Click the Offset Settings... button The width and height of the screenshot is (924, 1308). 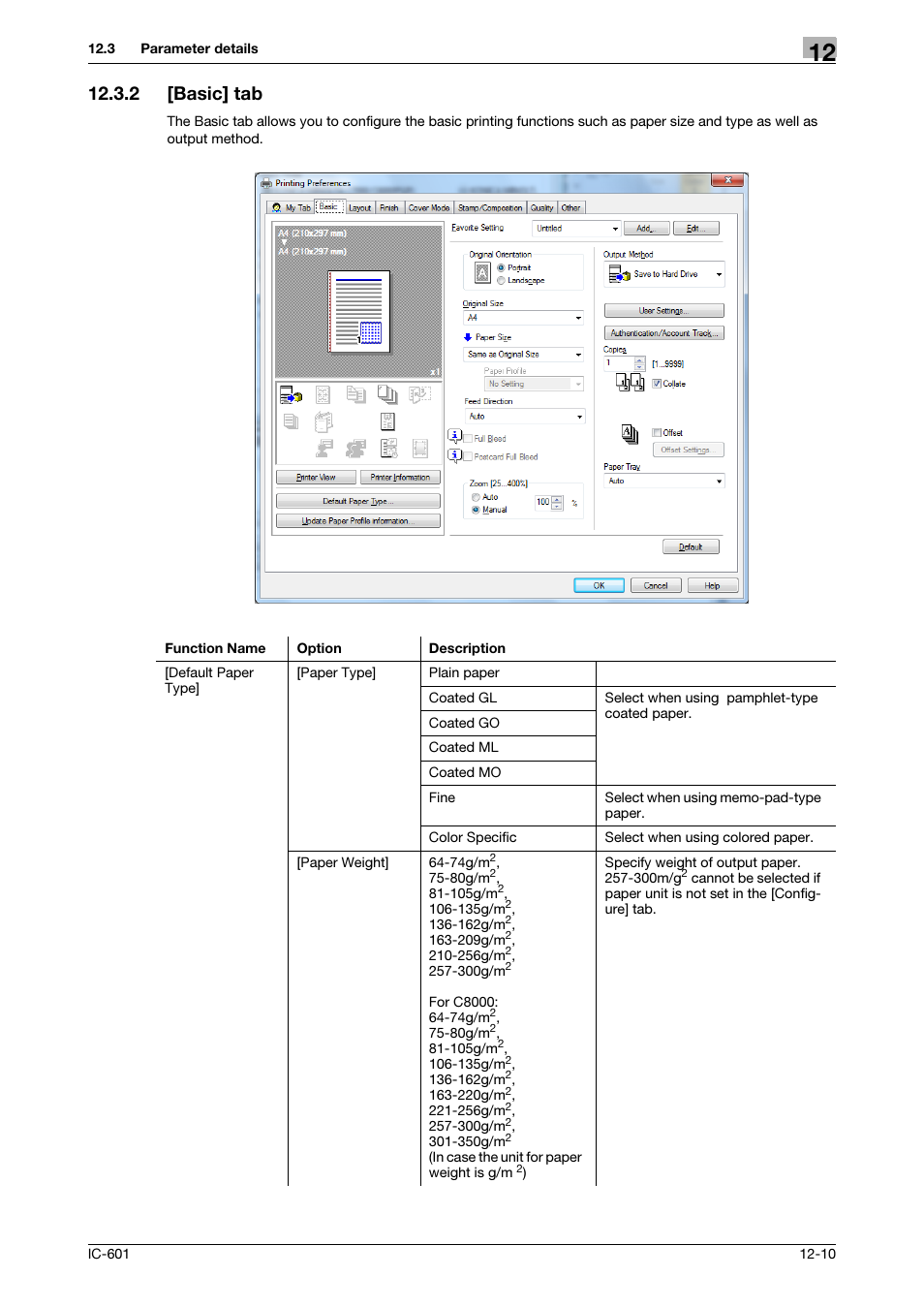click(688, 450)
